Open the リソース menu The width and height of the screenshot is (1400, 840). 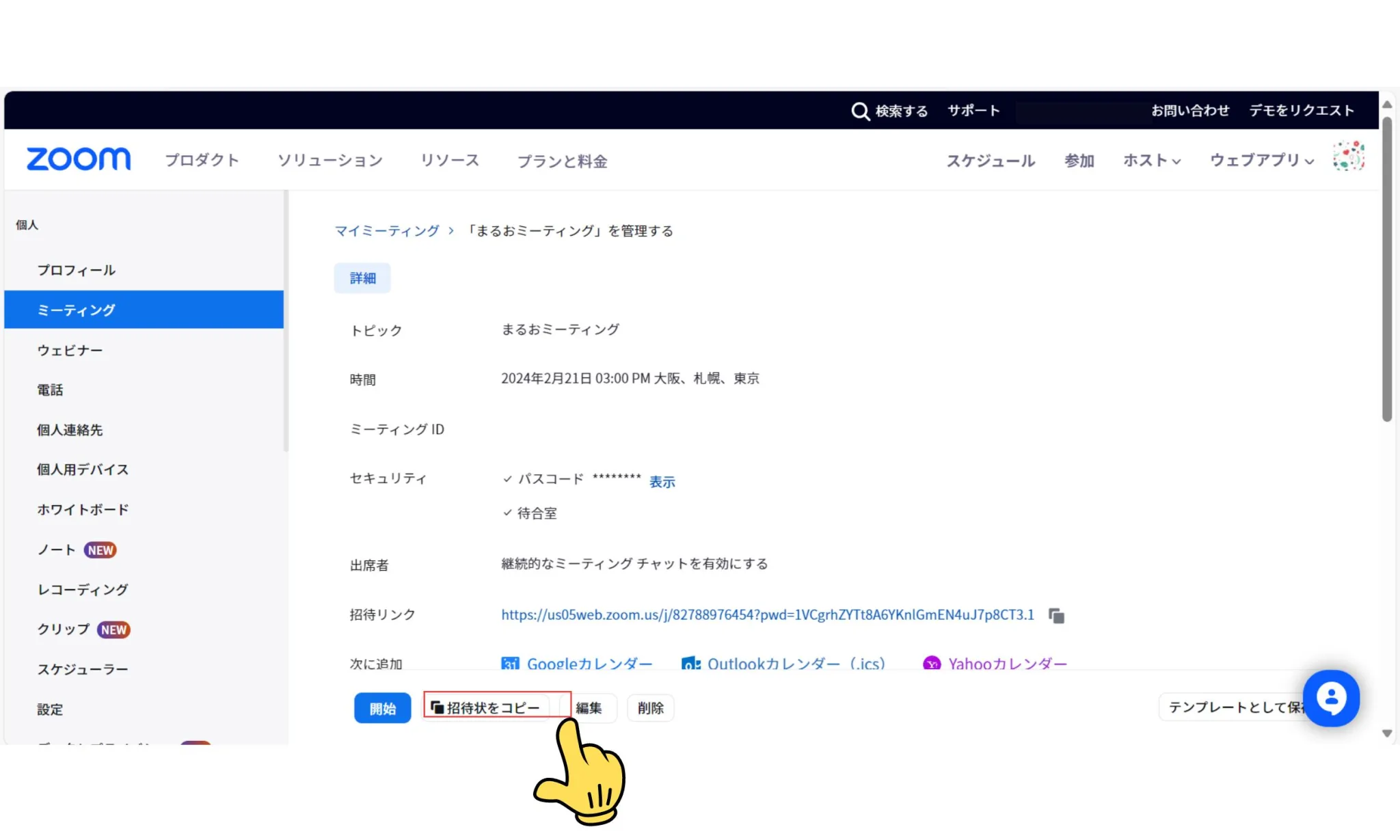pos(450,161)
